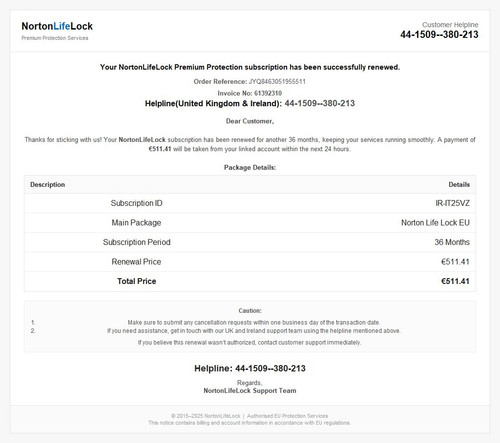
Task: Select the Norton Life Lock EU value
Action: (x=435, y=223)
